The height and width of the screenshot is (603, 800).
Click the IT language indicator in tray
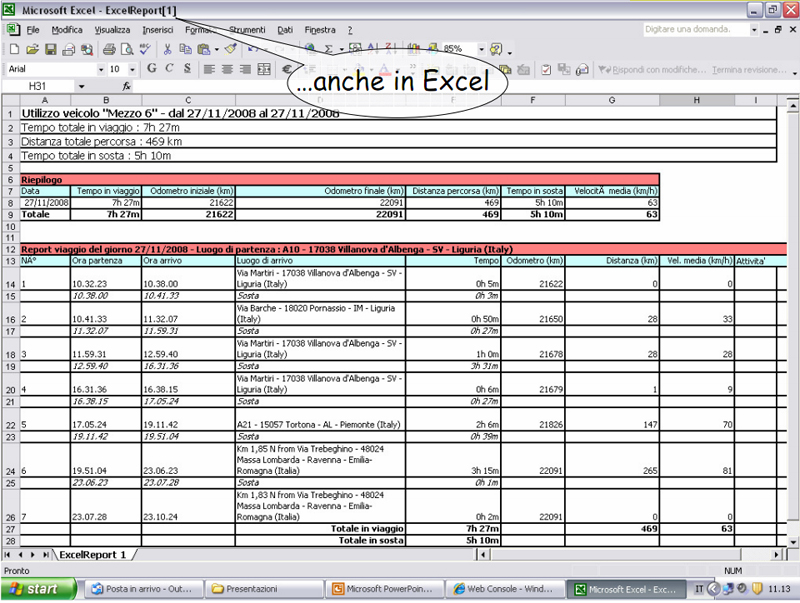(699, 589)
